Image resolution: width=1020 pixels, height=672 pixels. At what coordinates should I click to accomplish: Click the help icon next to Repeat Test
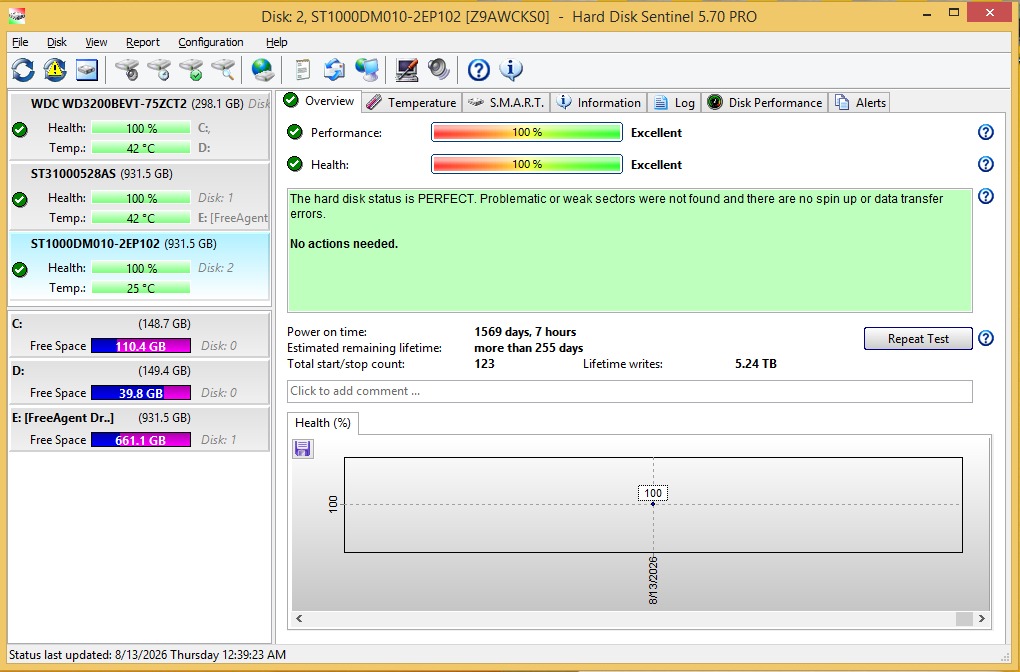point(986,338)
